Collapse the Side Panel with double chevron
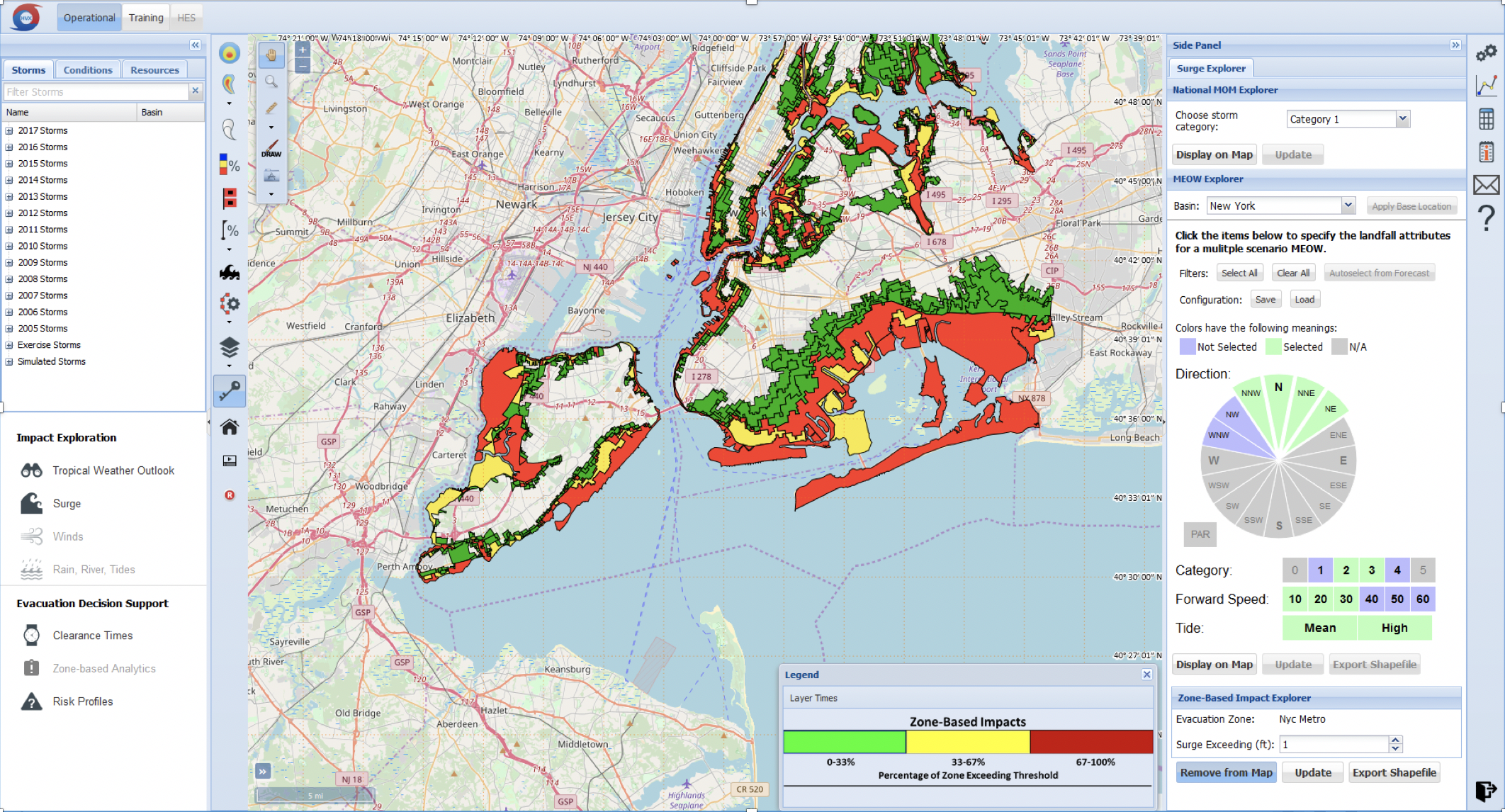The width and height of the screenshot is (1505, 812). [1455, 45]
